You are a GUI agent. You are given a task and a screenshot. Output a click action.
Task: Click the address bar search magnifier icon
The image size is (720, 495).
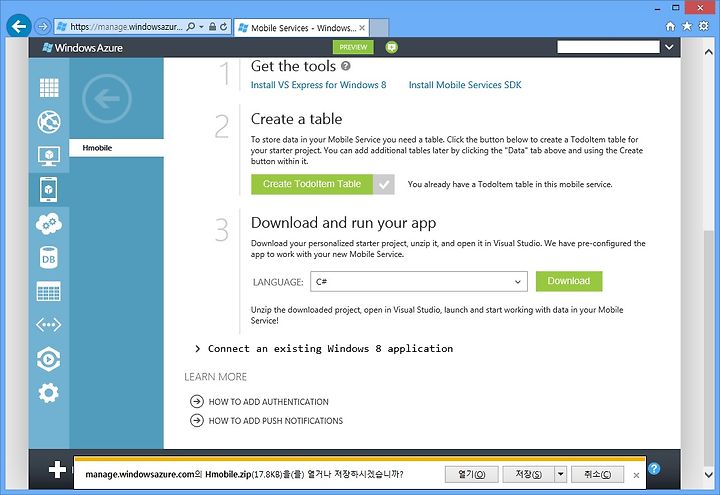tap(191, 27)
